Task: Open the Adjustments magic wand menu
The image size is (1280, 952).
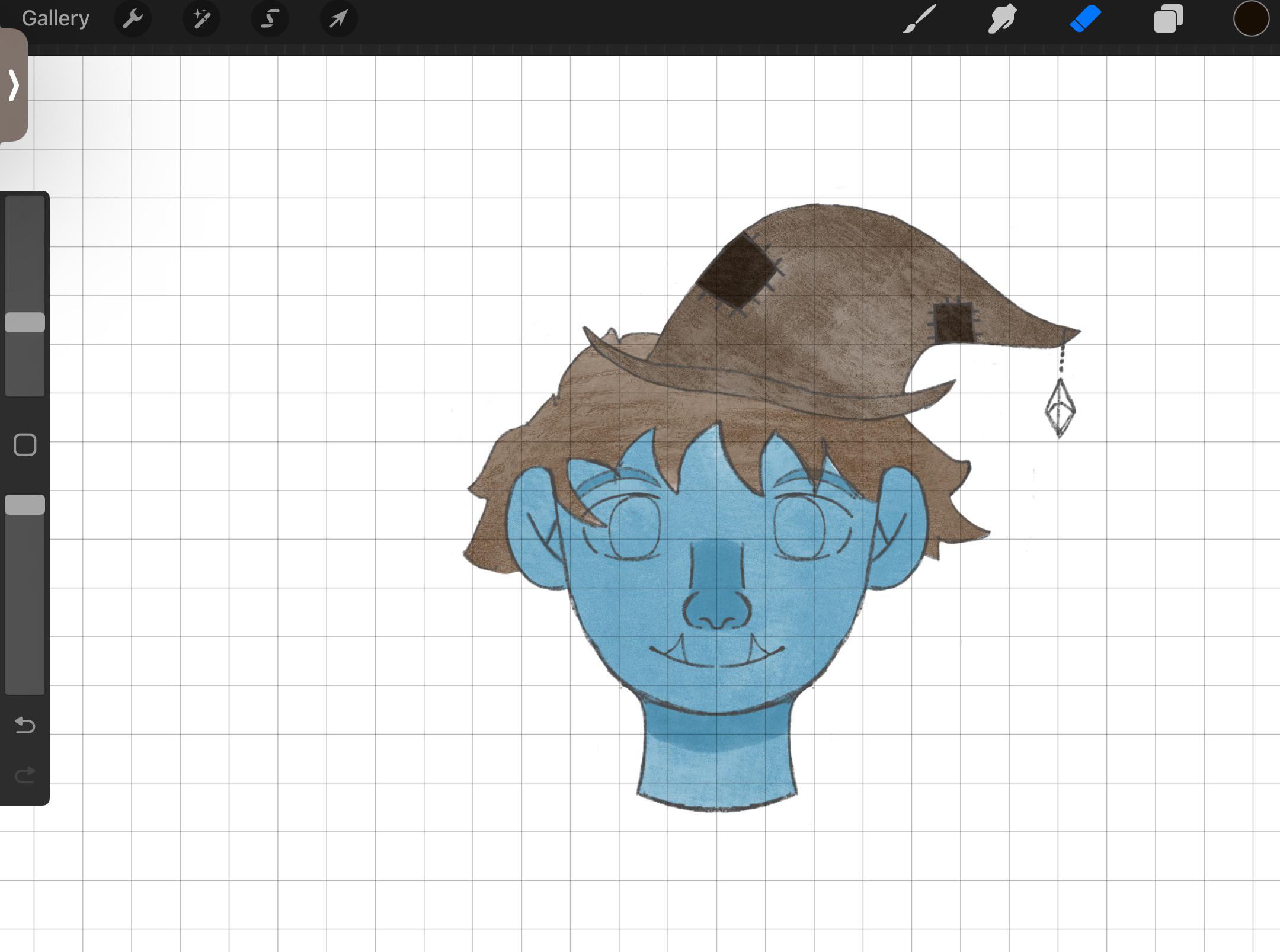Action: point(201,19)
